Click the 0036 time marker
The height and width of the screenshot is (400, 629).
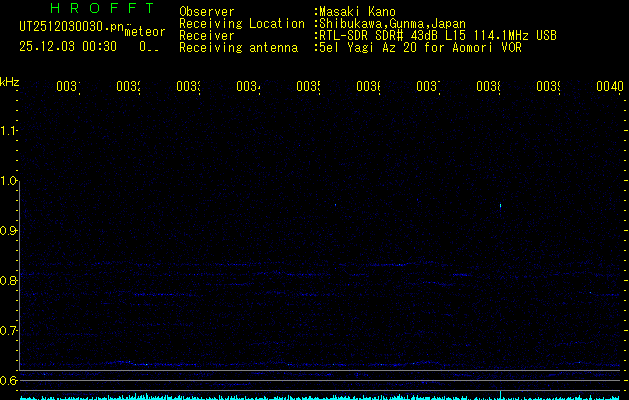368,86
